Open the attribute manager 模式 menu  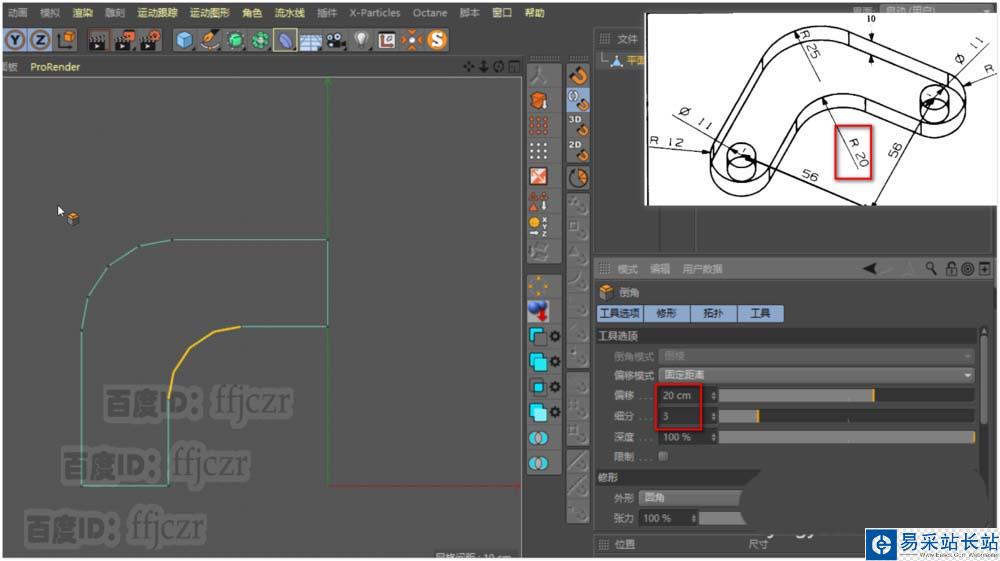(x=628, y=269)
